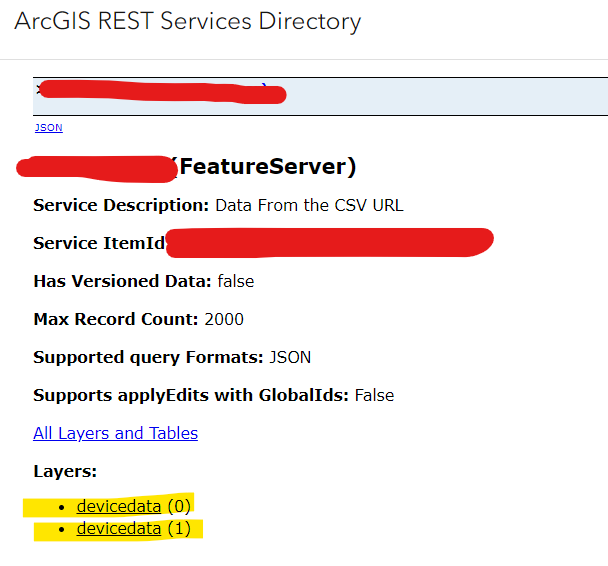
Task: Click the redacted Service ItemId value
Action: [330, 242]
